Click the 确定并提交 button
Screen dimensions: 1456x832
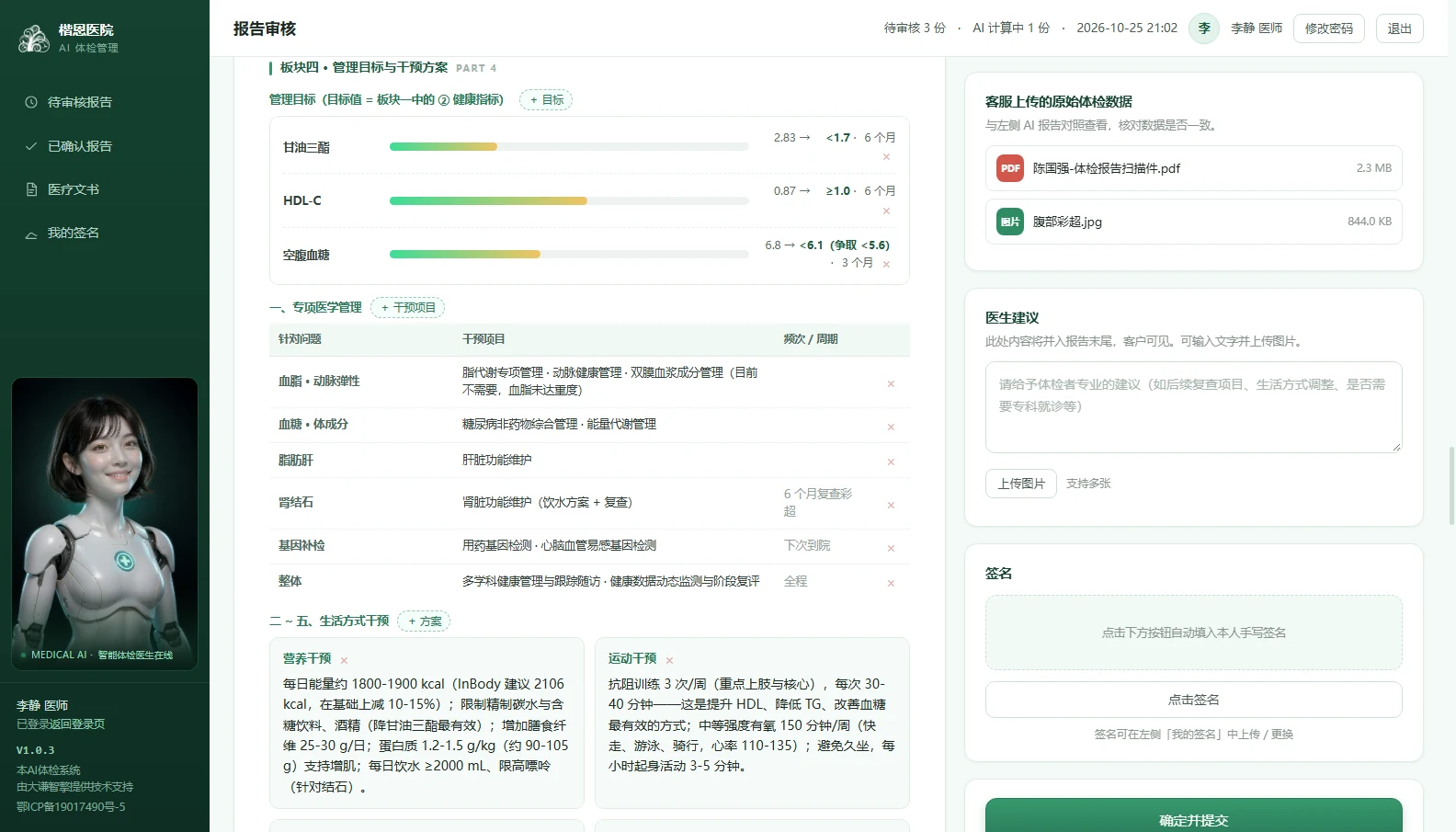point(1193,816)
